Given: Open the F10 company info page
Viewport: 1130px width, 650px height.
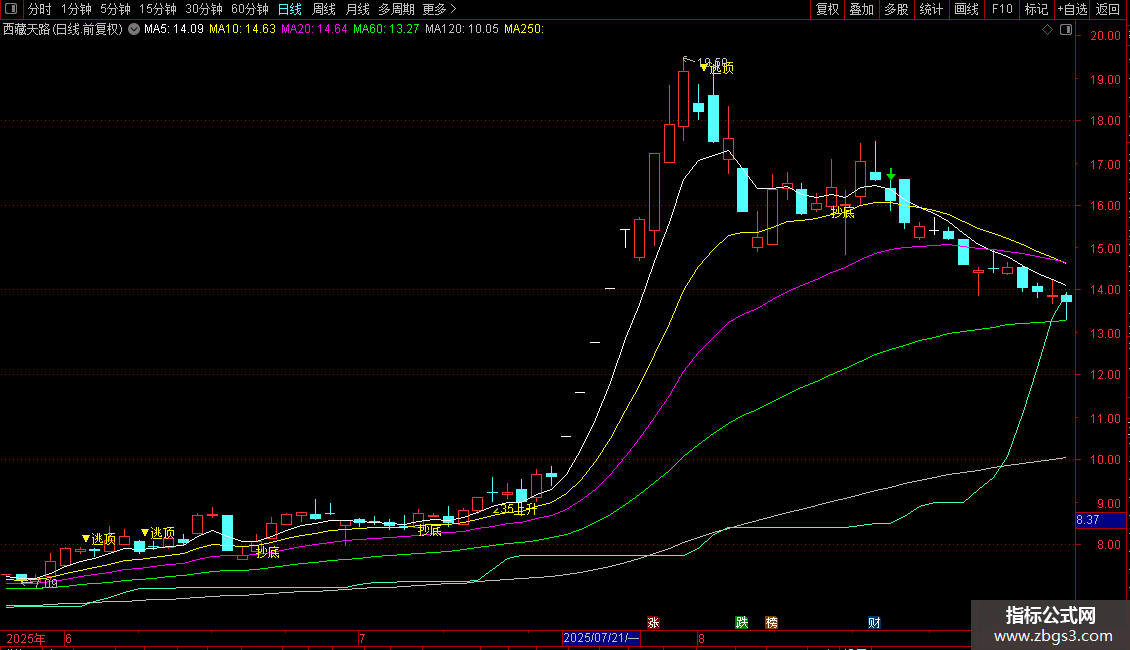Looking at the screenshot, I should [1001, 9].
